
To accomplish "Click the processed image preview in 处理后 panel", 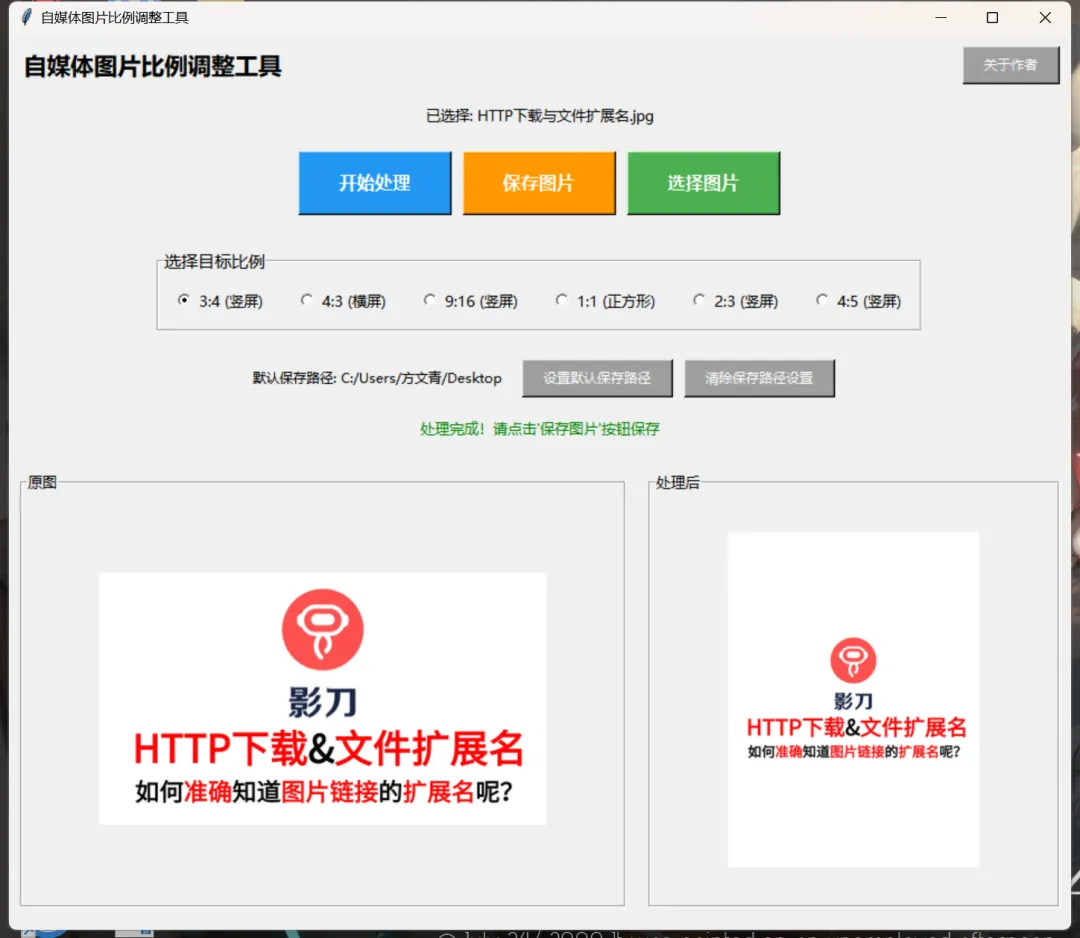I will (x=853, y=699).
